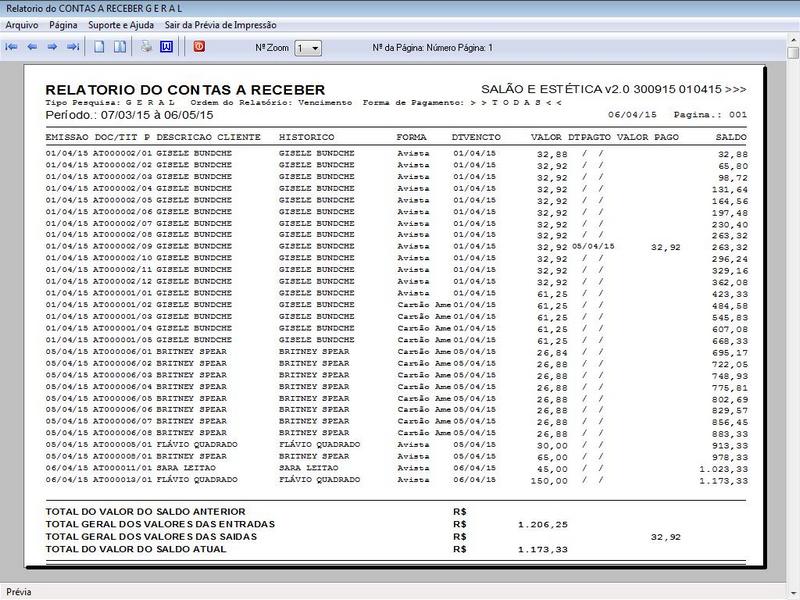Click the vertical scrollbar track

pyautogui.click(x=792, y=300)
